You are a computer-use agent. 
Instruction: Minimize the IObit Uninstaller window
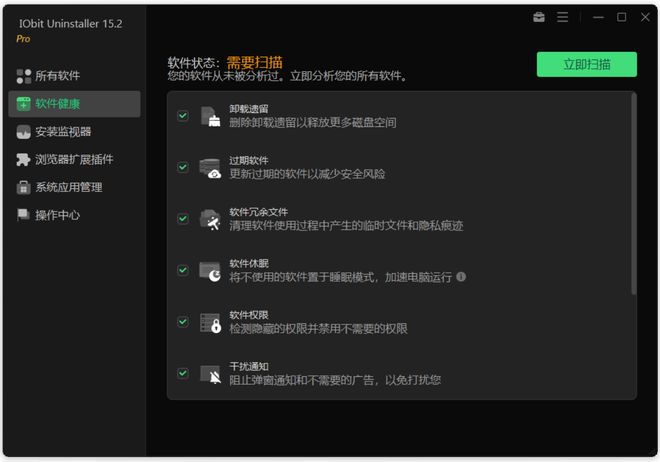598,17
